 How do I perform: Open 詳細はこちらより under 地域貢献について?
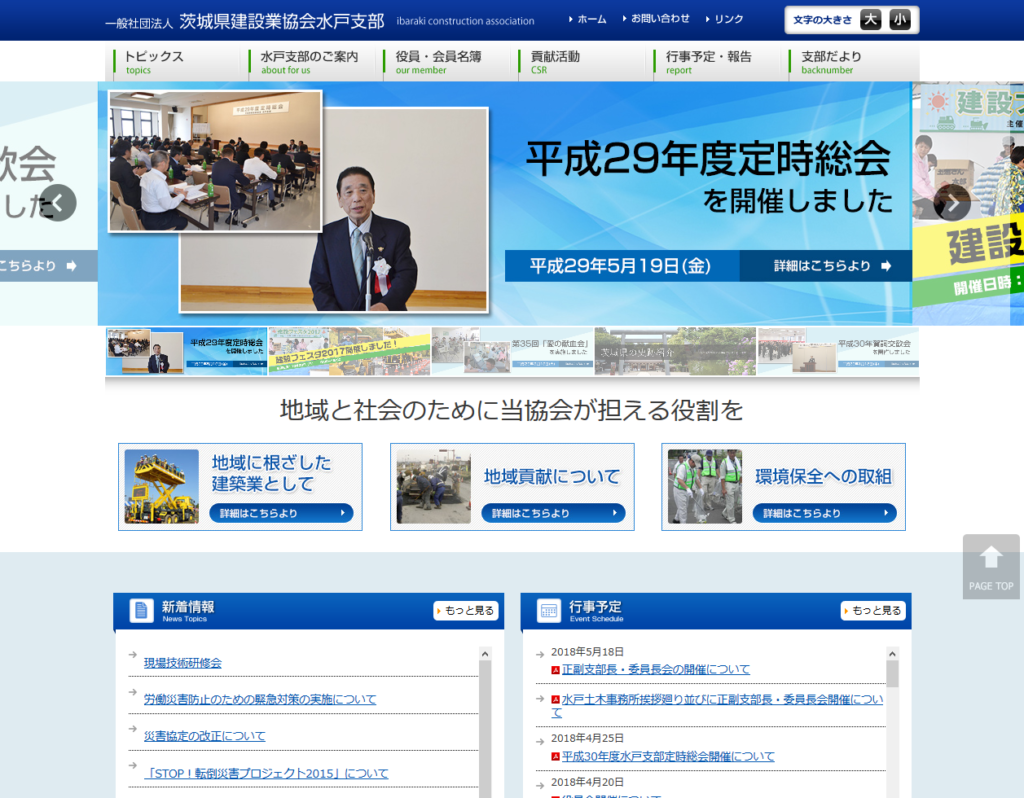[553, 513]
